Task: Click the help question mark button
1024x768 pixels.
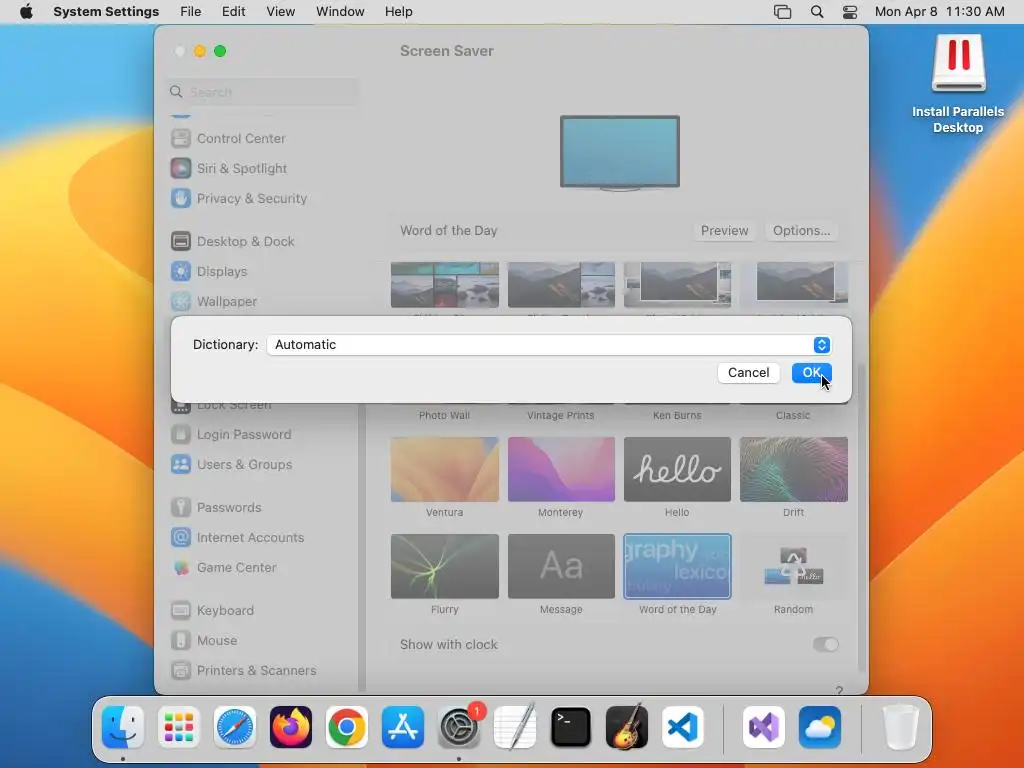Action: tap(839, 690)
